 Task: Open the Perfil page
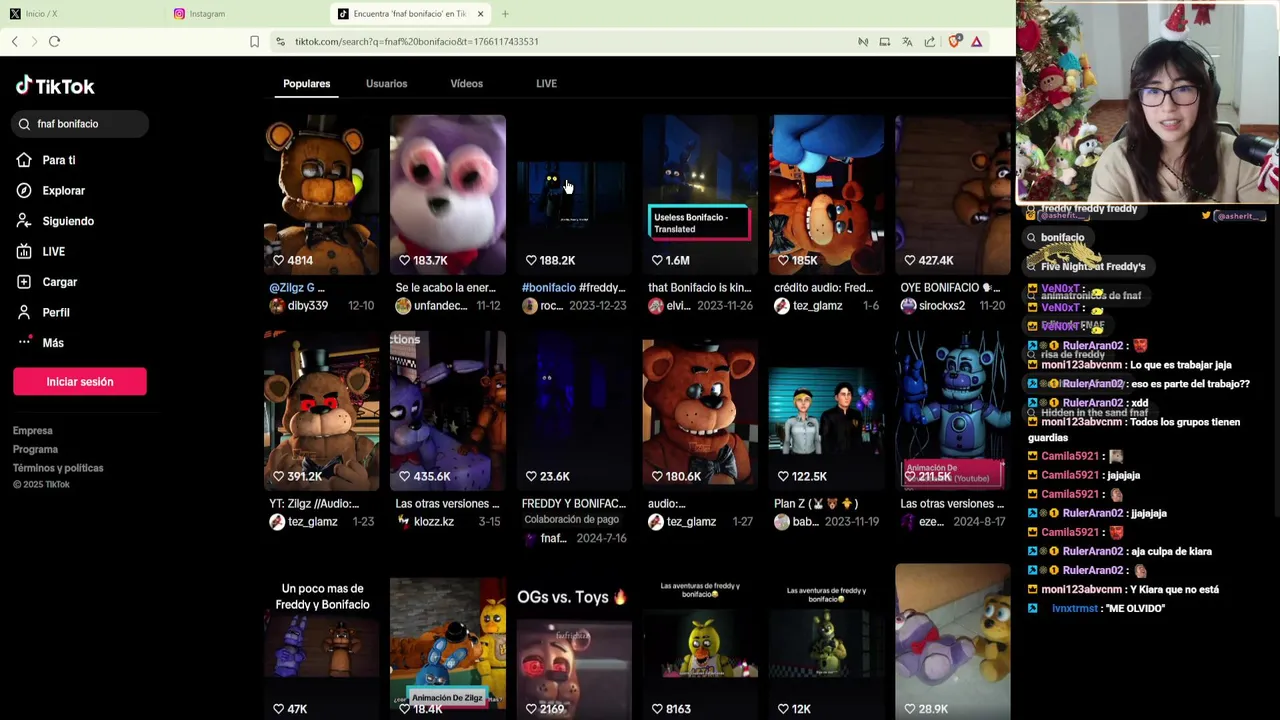56,312
